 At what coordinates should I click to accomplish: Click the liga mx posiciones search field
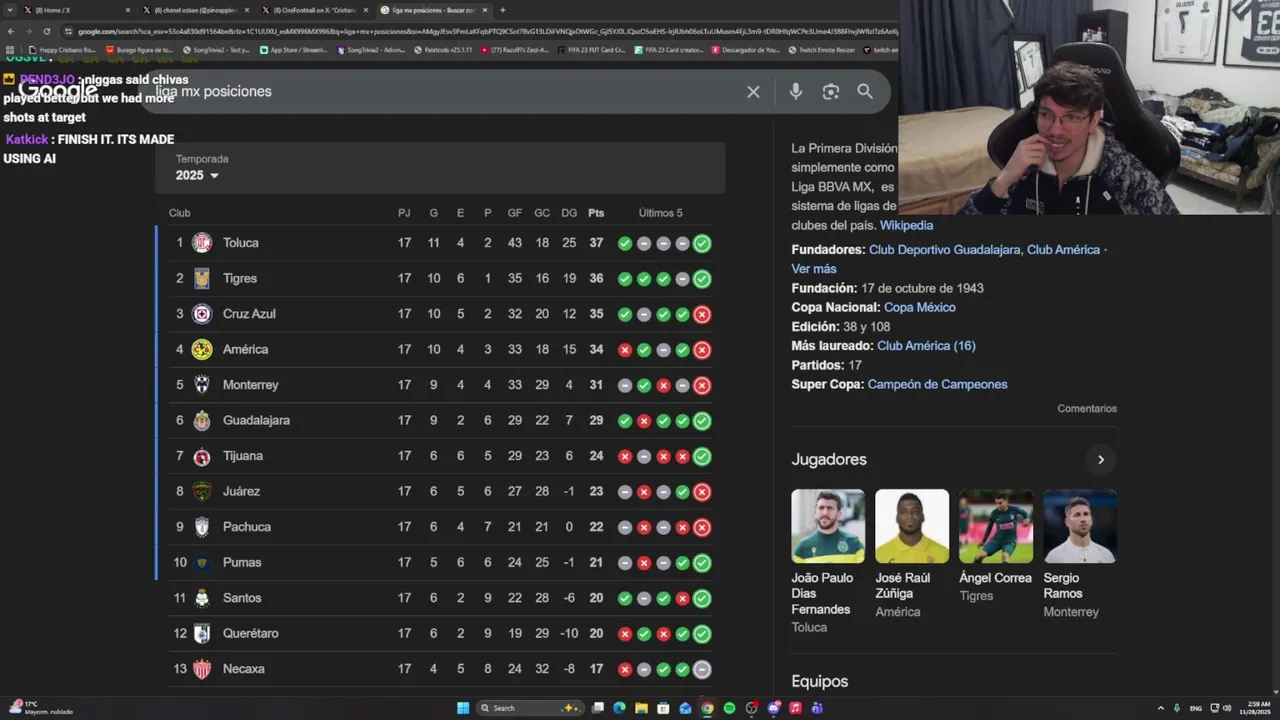coord(440,92)
